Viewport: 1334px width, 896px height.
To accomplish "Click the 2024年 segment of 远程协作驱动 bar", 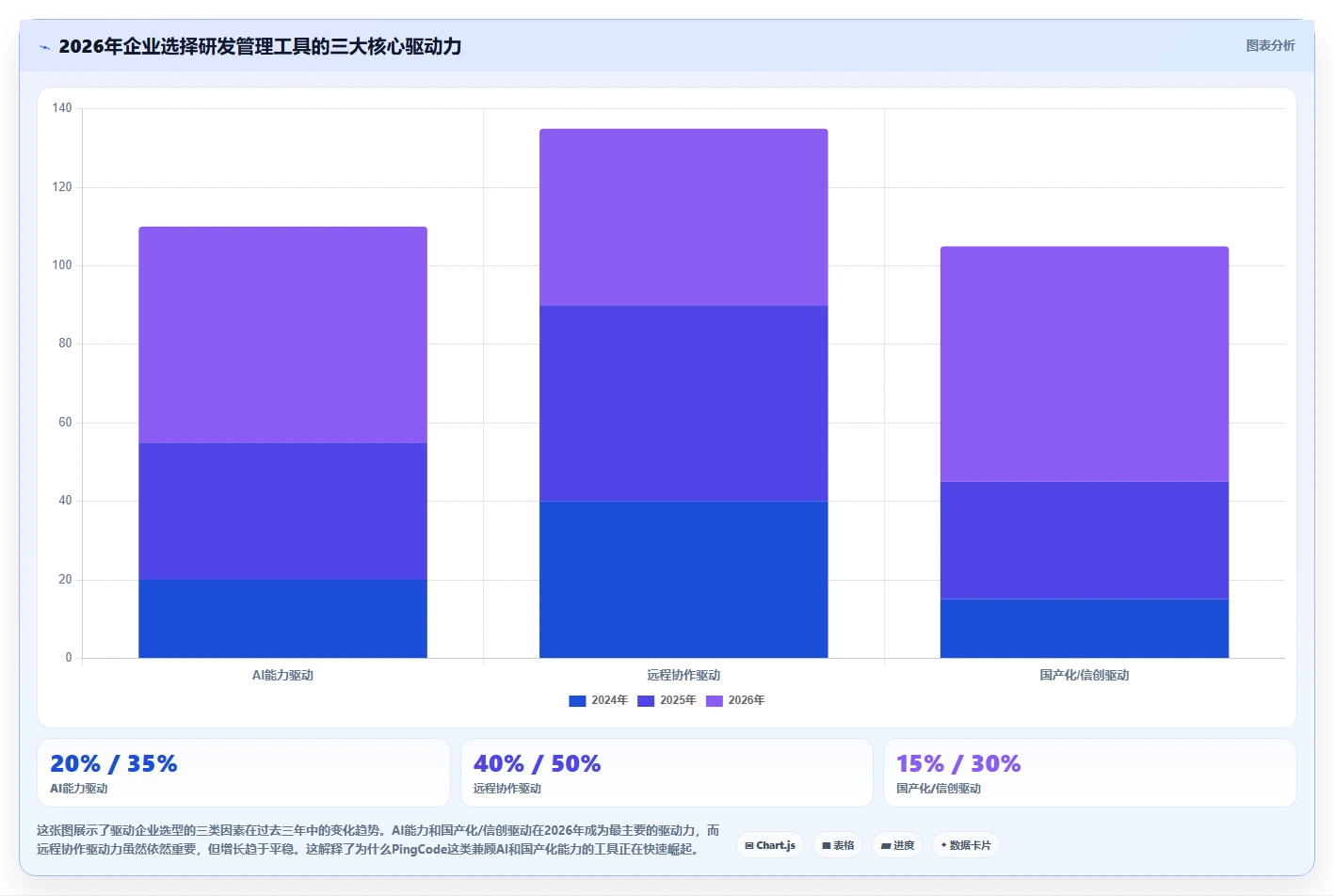I will pyautogui.click(x=683, y=580).
